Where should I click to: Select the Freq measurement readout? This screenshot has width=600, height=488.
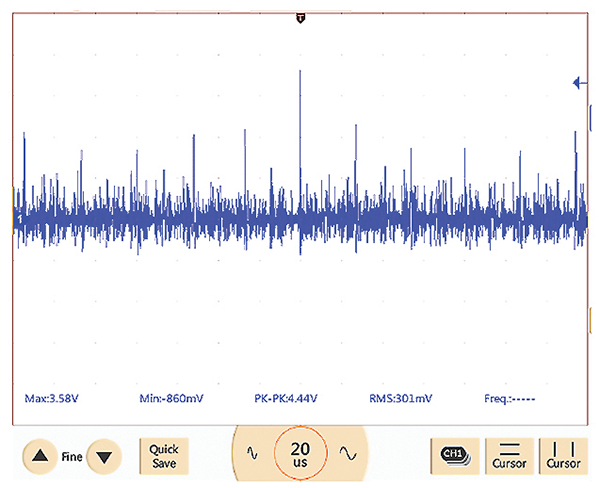pos(510,398)
